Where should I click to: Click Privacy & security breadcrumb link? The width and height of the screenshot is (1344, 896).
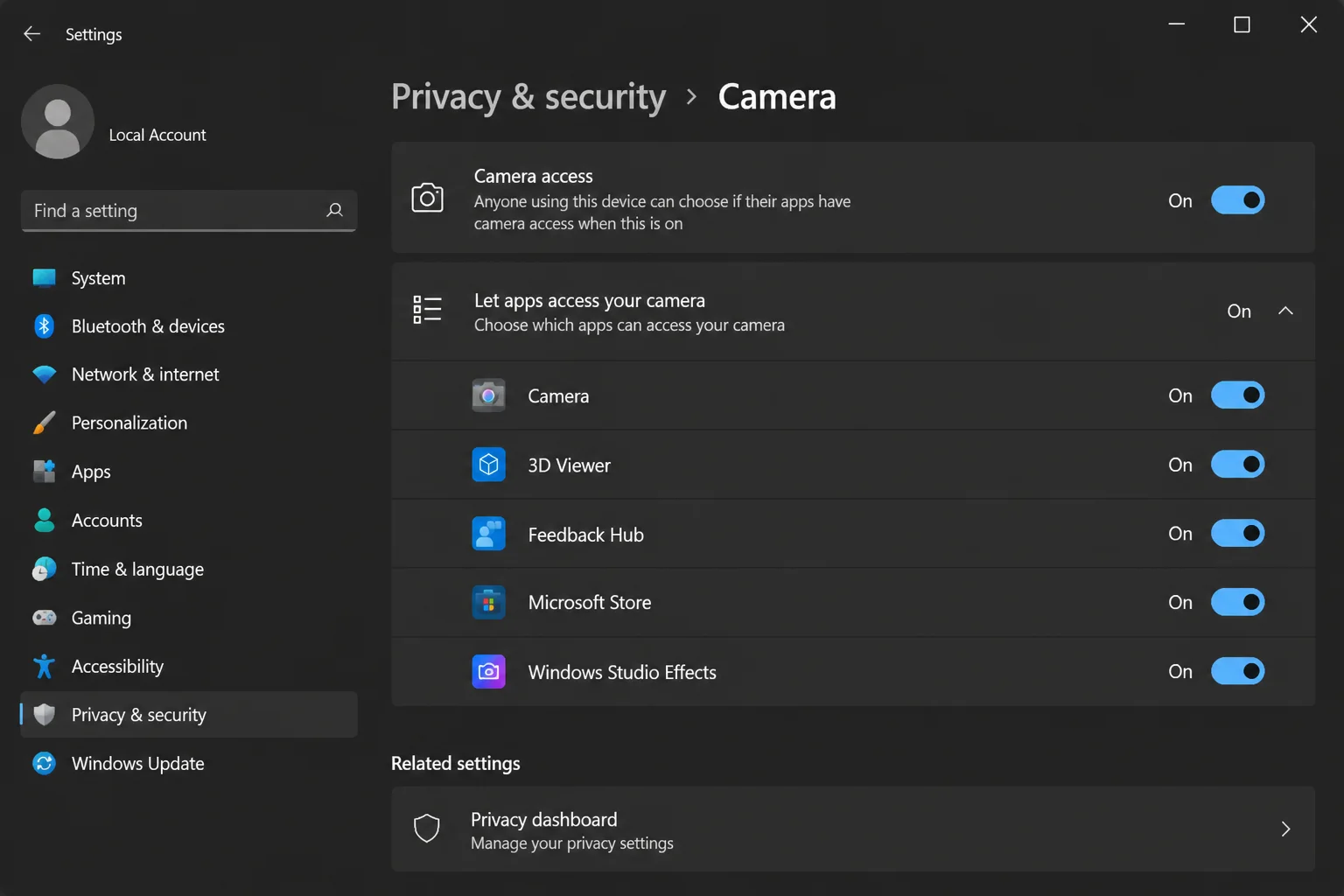[528, 96]
